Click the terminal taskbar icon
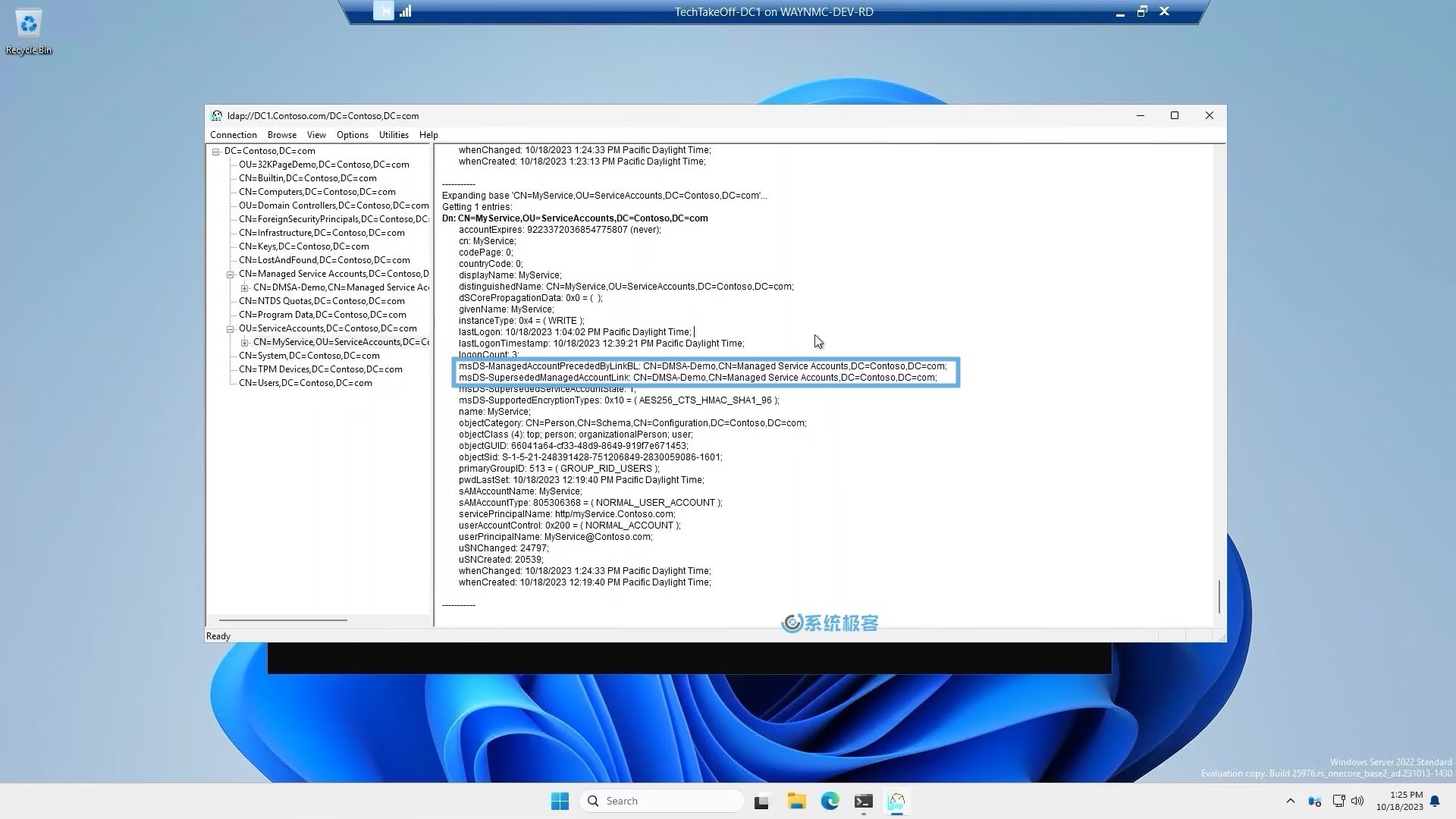 coord(863,800)
